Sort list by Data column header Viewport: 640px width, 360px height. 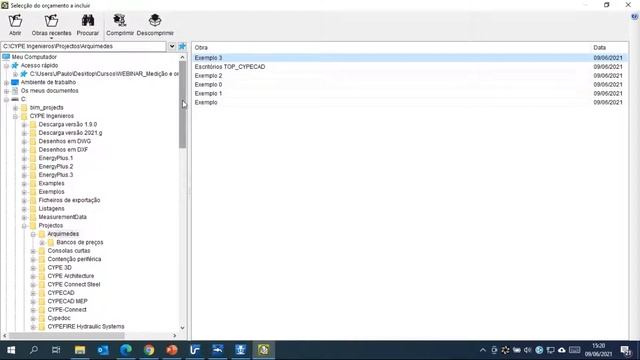coord(599,47)
